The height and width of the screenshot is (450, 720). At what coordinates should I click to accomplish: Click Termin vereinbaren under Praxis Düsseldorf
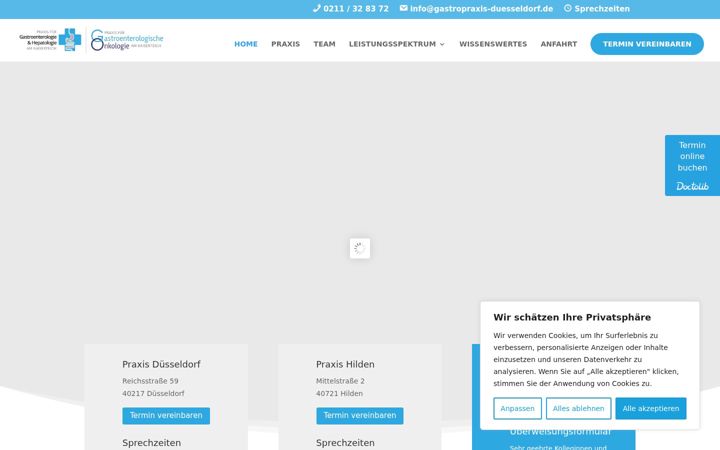click(166, 416)
